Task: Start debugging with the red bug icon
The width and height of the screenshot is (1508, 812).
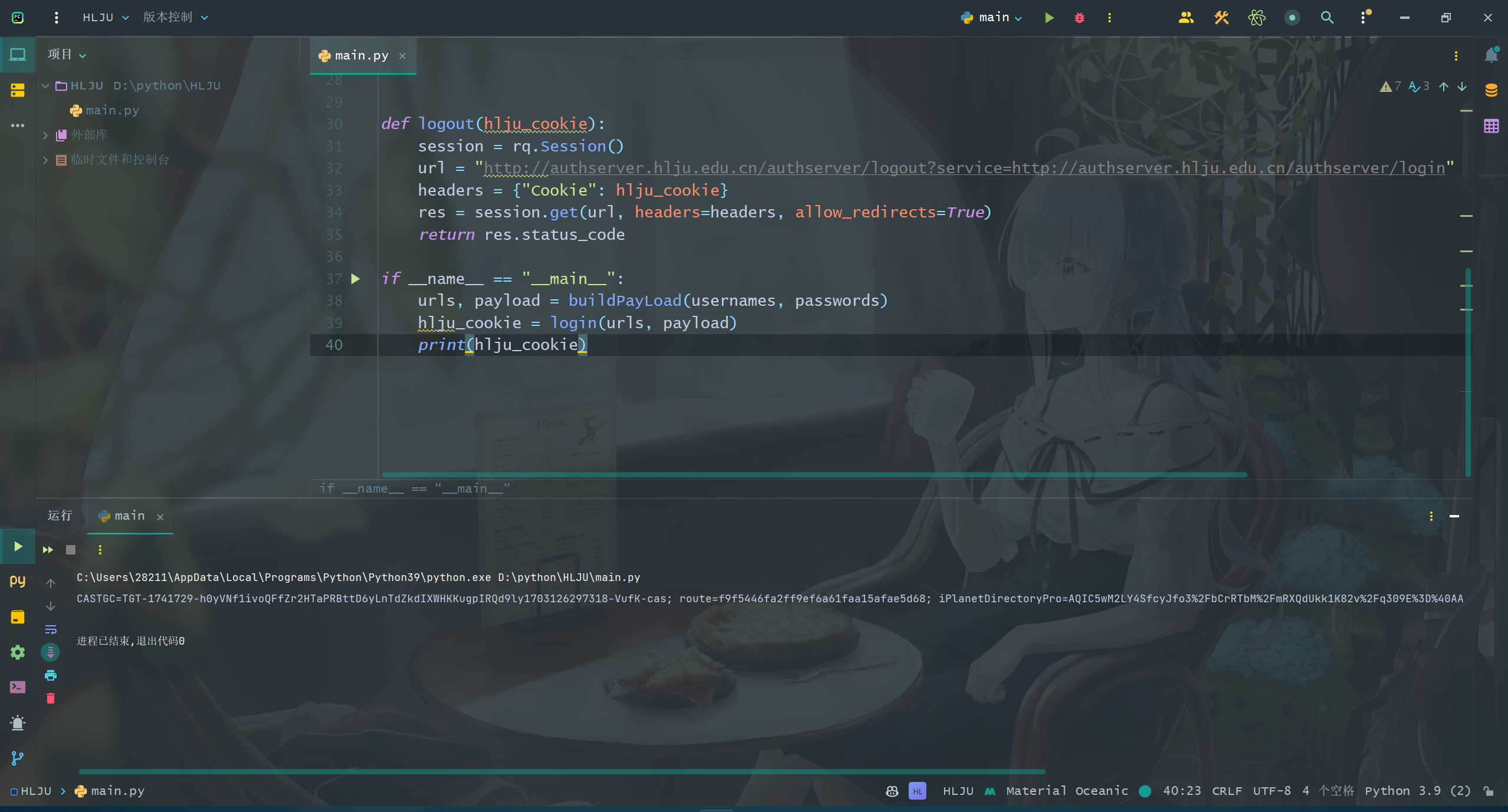Action: (x=1079, y=18)
